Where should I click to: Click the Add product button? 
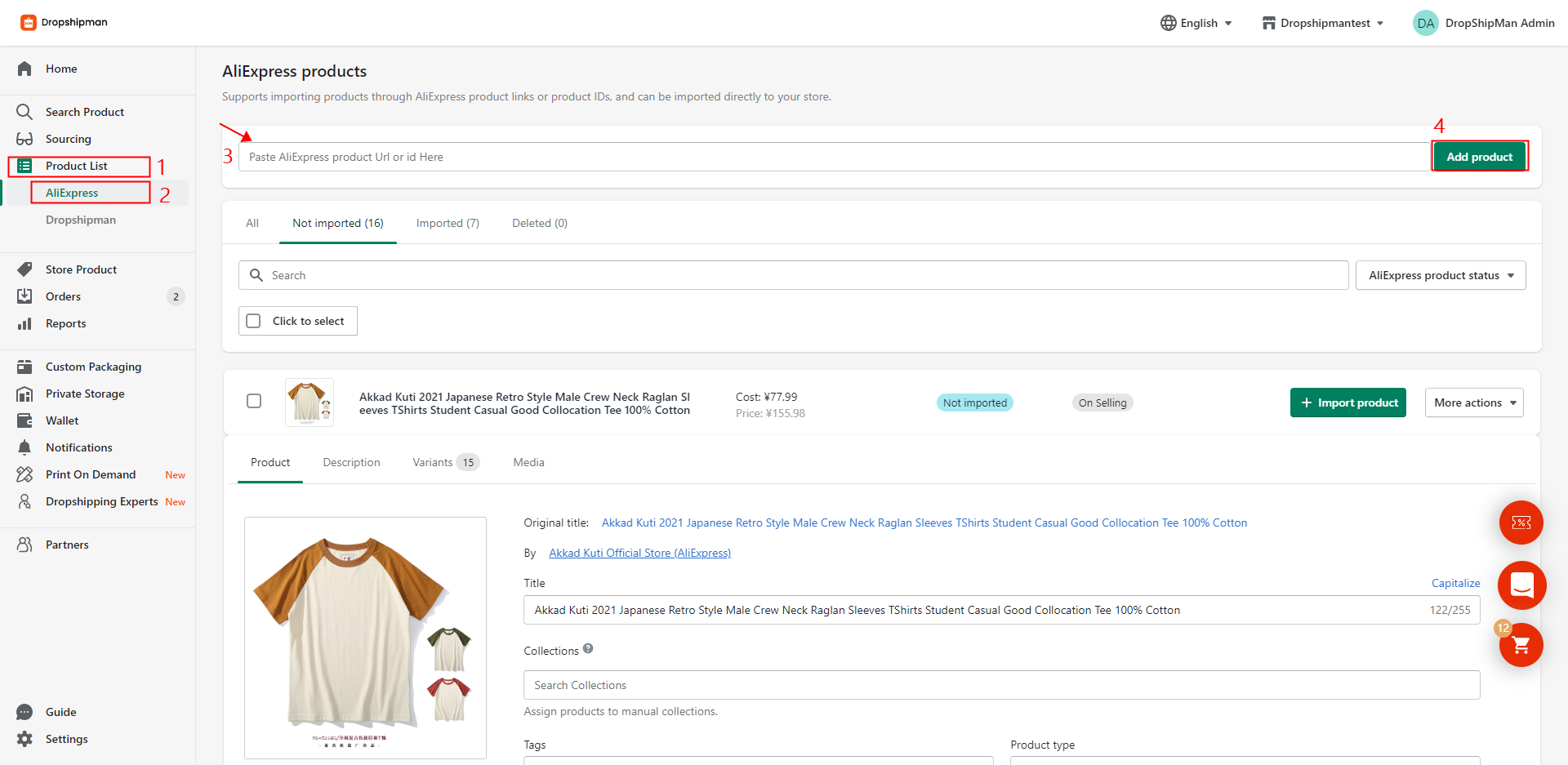click(x=1479, y=157)
